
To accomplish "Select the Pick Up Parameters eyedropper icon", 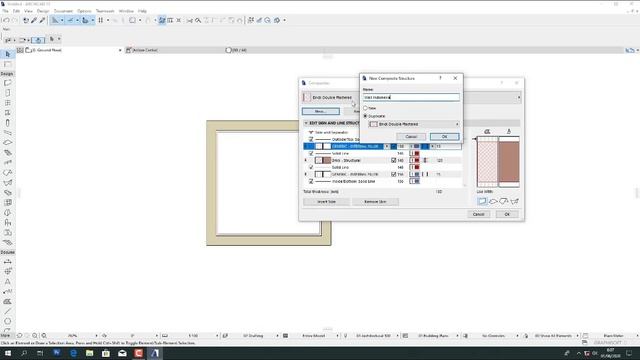I will tap(34, 20).
